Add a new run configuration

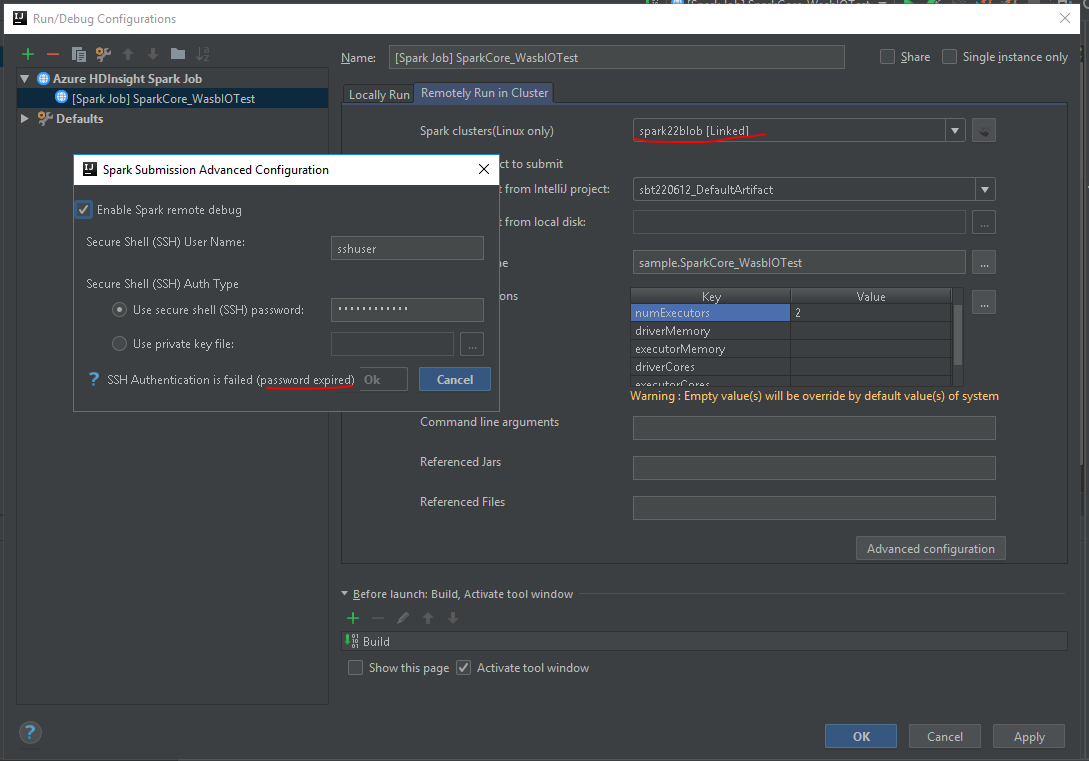[x=27, y=54]
